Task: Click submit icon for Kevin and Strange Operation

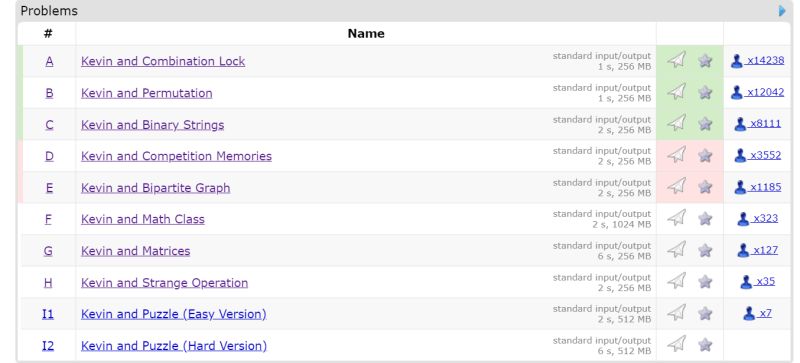Action: click(x=677, y=282)
